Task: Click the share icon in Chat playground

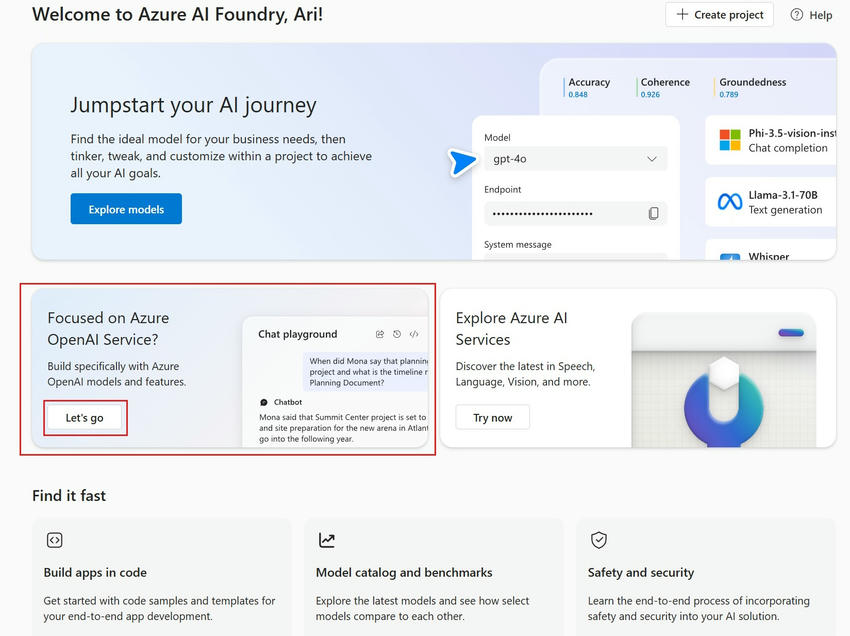Action: [x=380, y=334]
